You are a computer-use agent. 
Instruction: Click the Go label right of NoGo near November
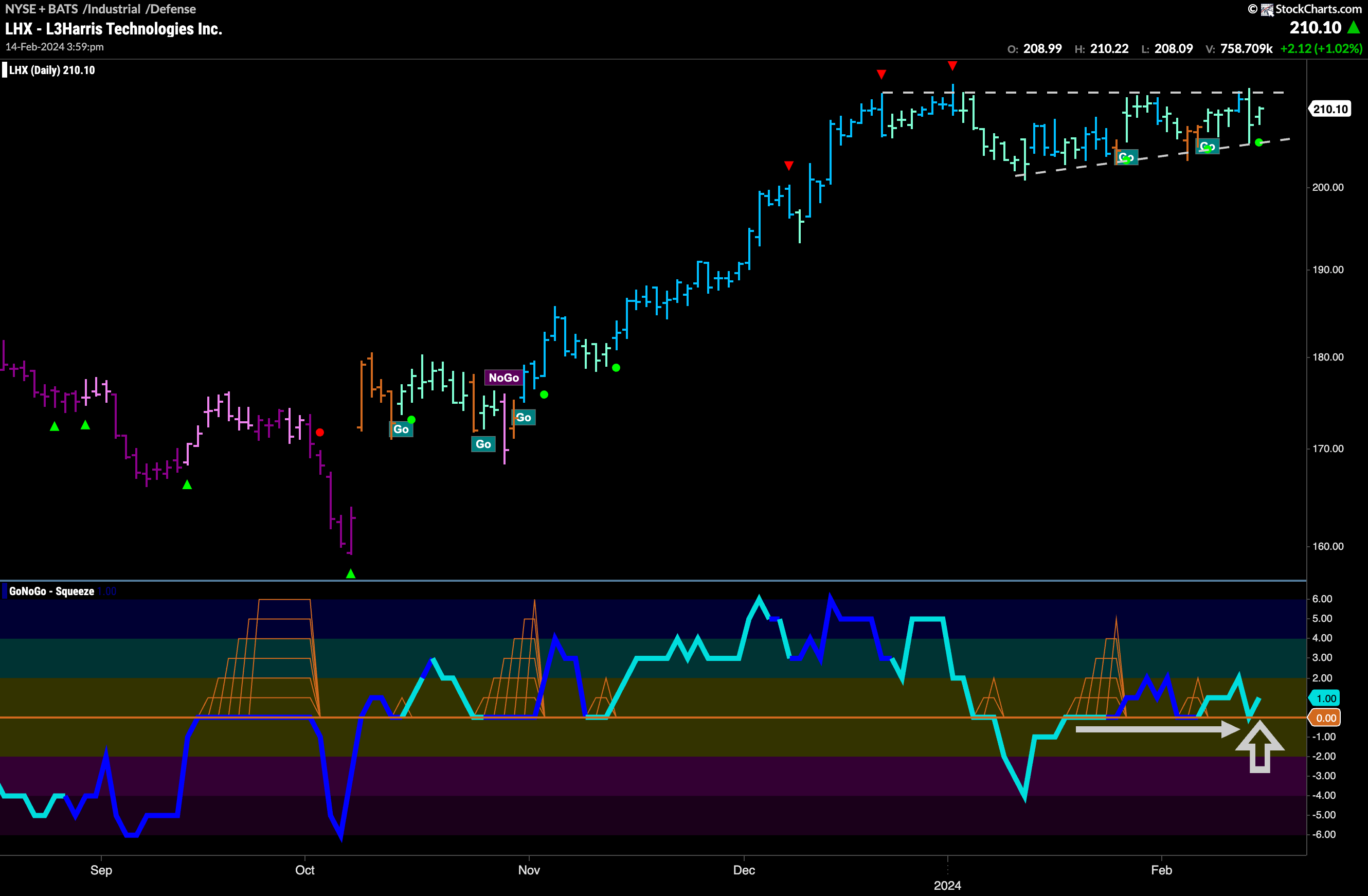click(x=524, y=417)
